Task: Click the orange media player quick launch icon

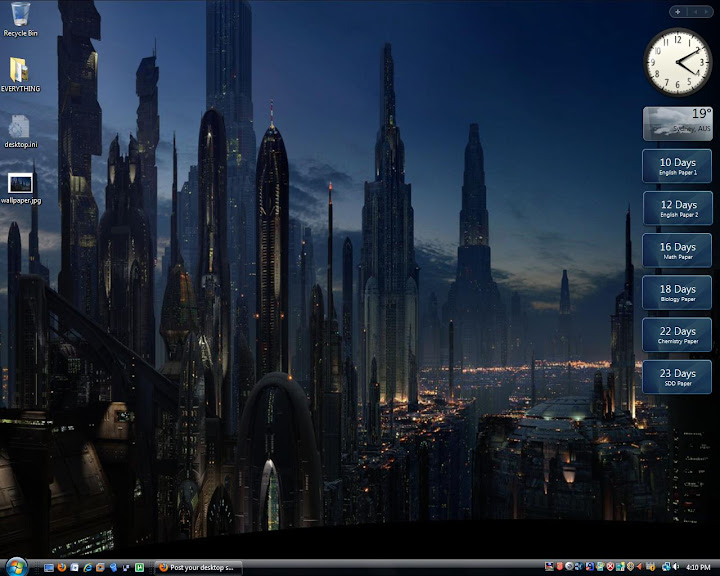Action: [x=100, y=567]
